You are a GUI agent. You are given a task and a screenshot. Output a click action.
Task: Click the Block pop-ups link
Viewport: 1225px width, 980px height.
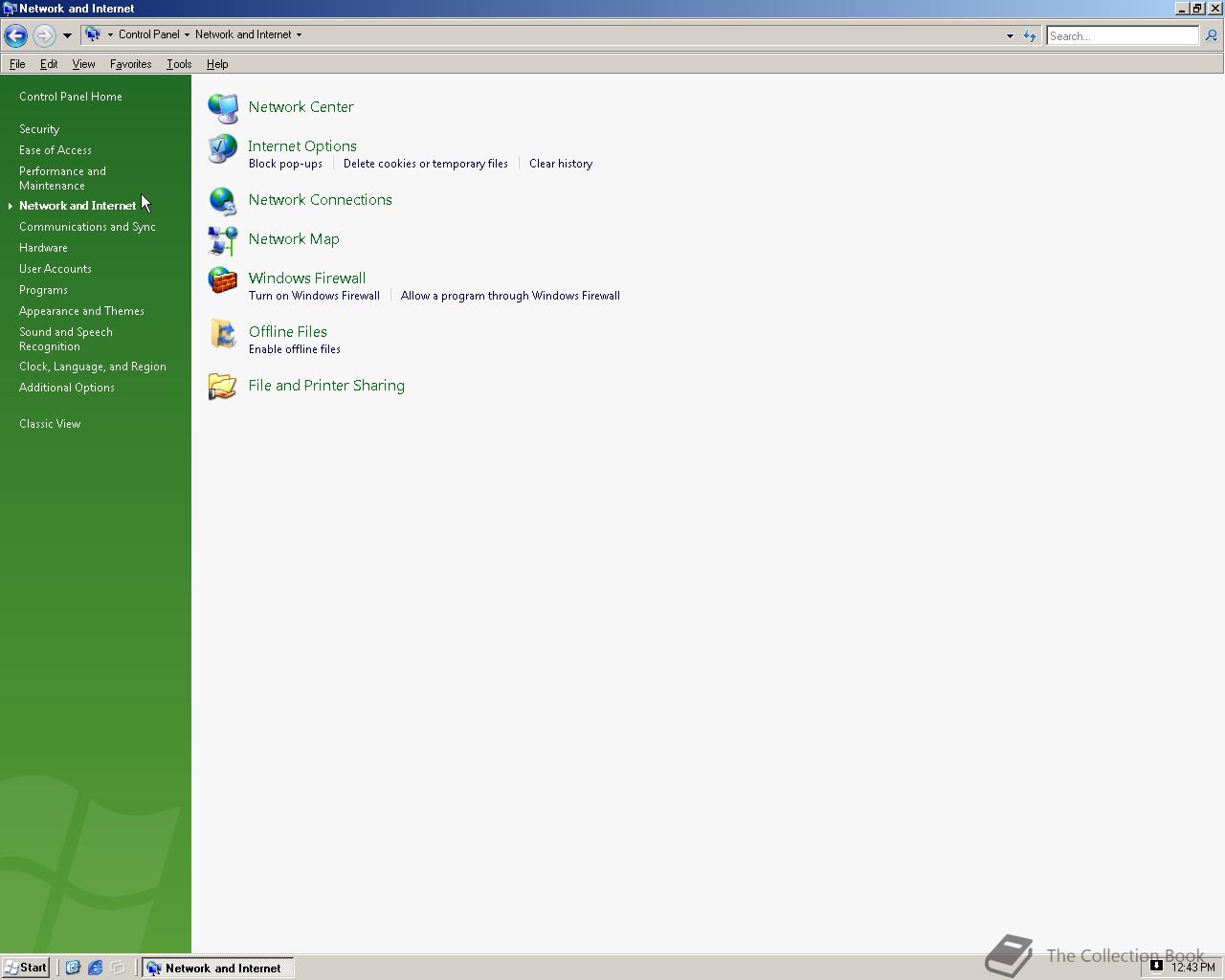point(285,164)
